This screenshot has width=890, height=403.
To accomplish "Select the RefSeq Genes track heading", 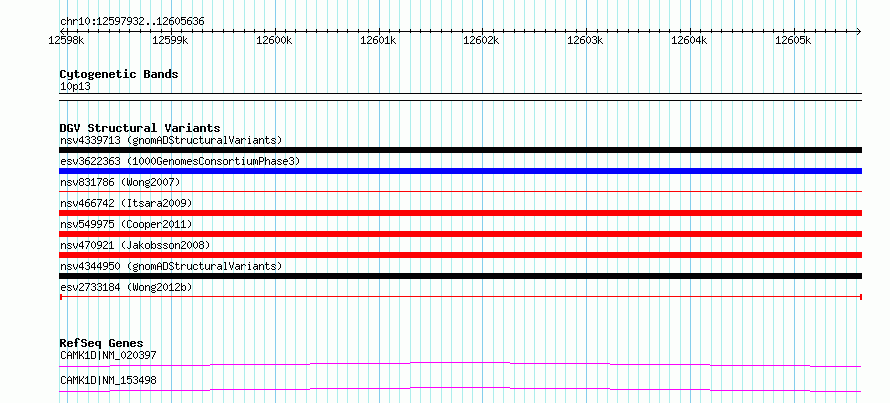I will pos(101,343).
